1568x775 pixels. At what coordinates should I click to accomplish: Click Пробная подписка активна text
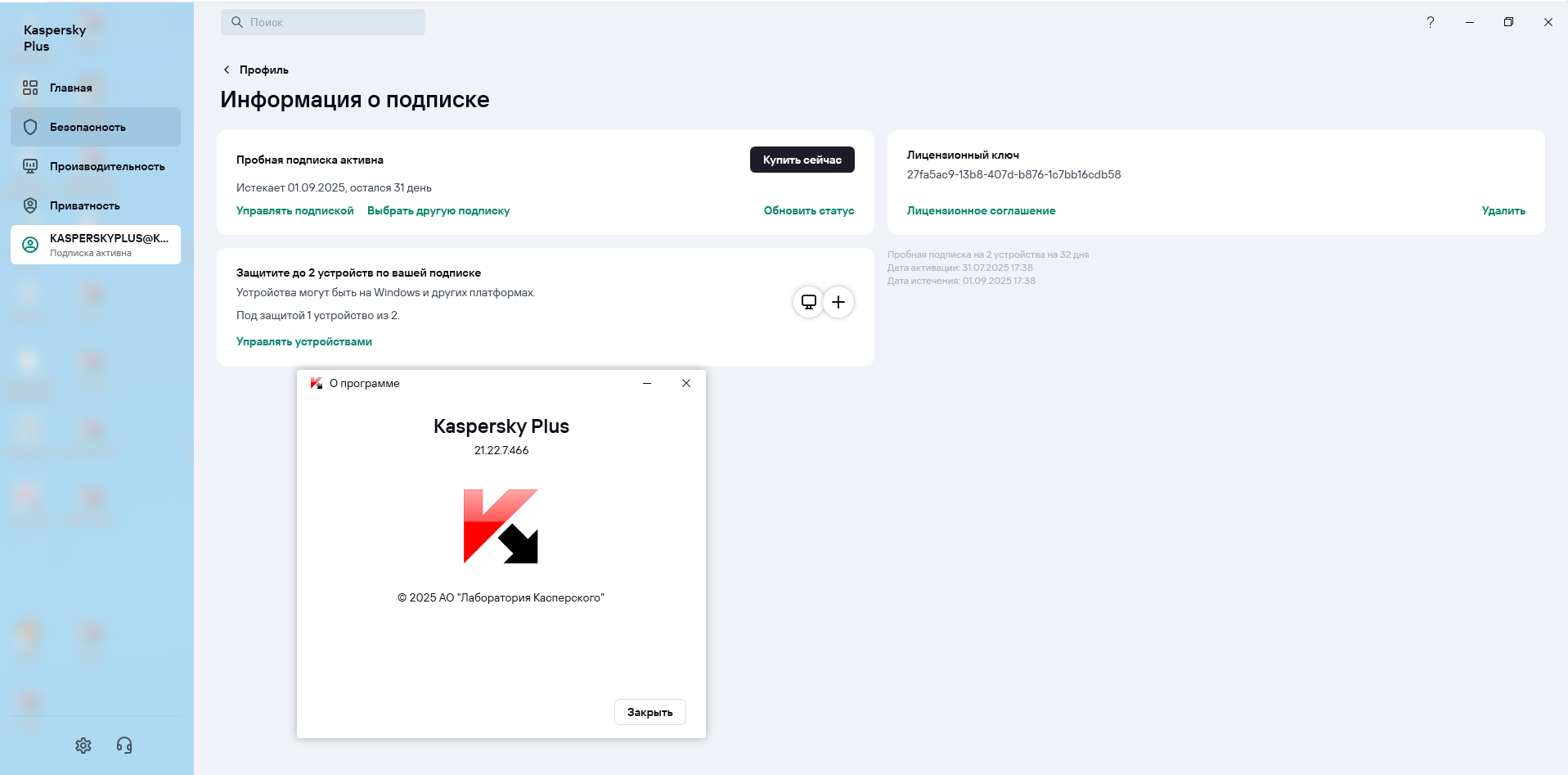point(310,160)
